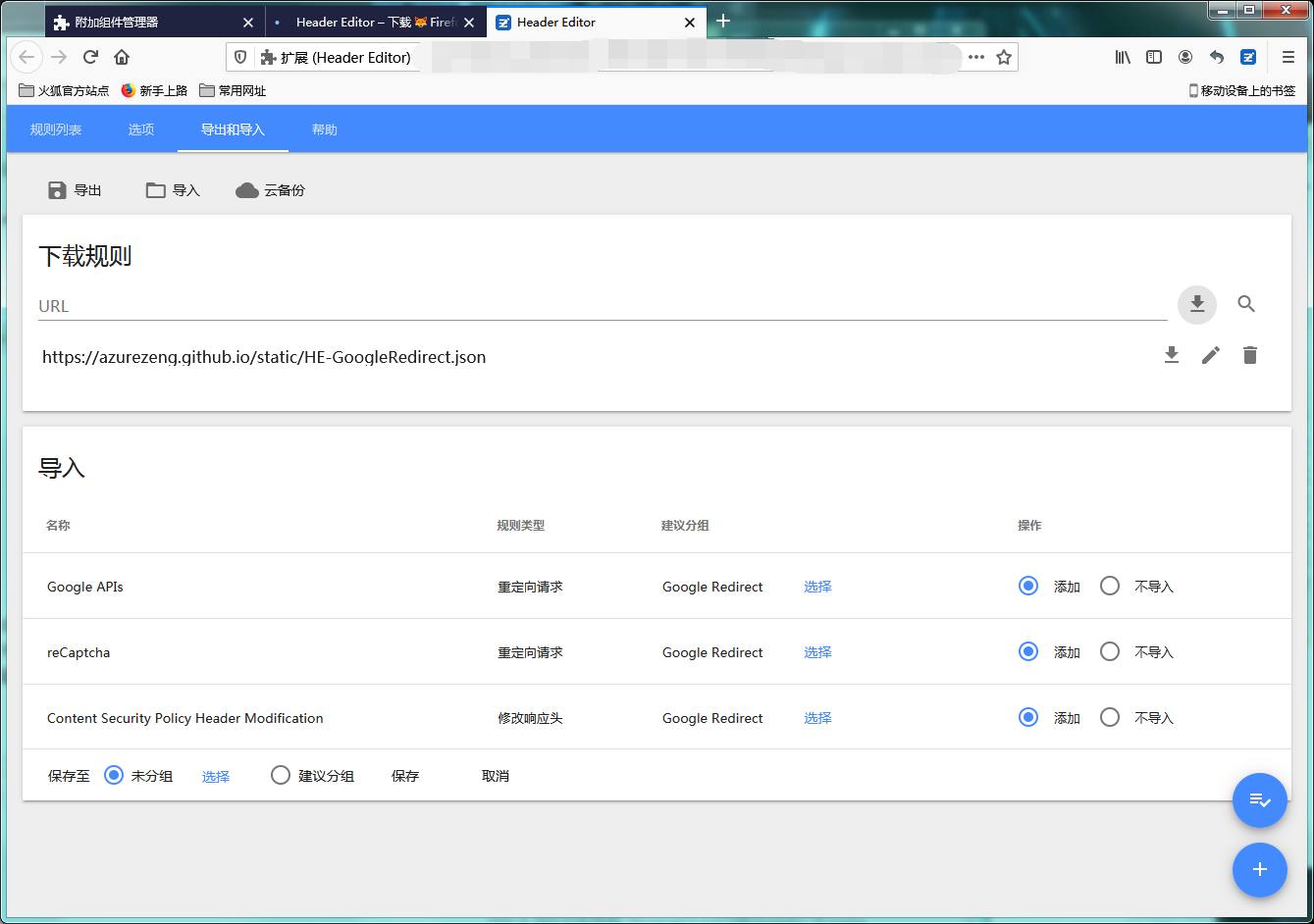Click the browser Forward arrow button
Screen dimensions: 1314x924
click(x=59, y=57)
